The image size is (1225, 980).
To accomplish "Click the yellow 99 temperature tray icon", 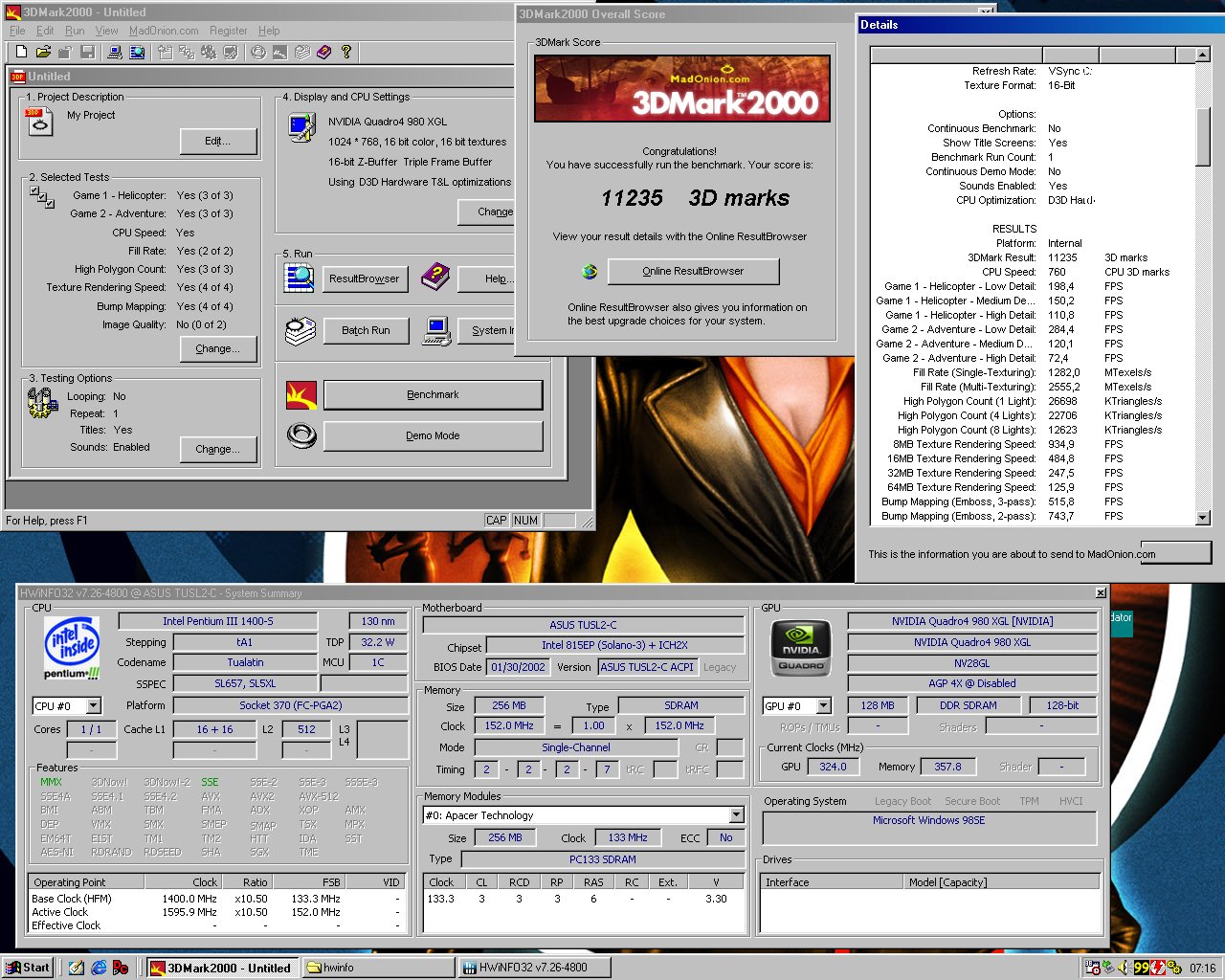I will point(1142,968).
